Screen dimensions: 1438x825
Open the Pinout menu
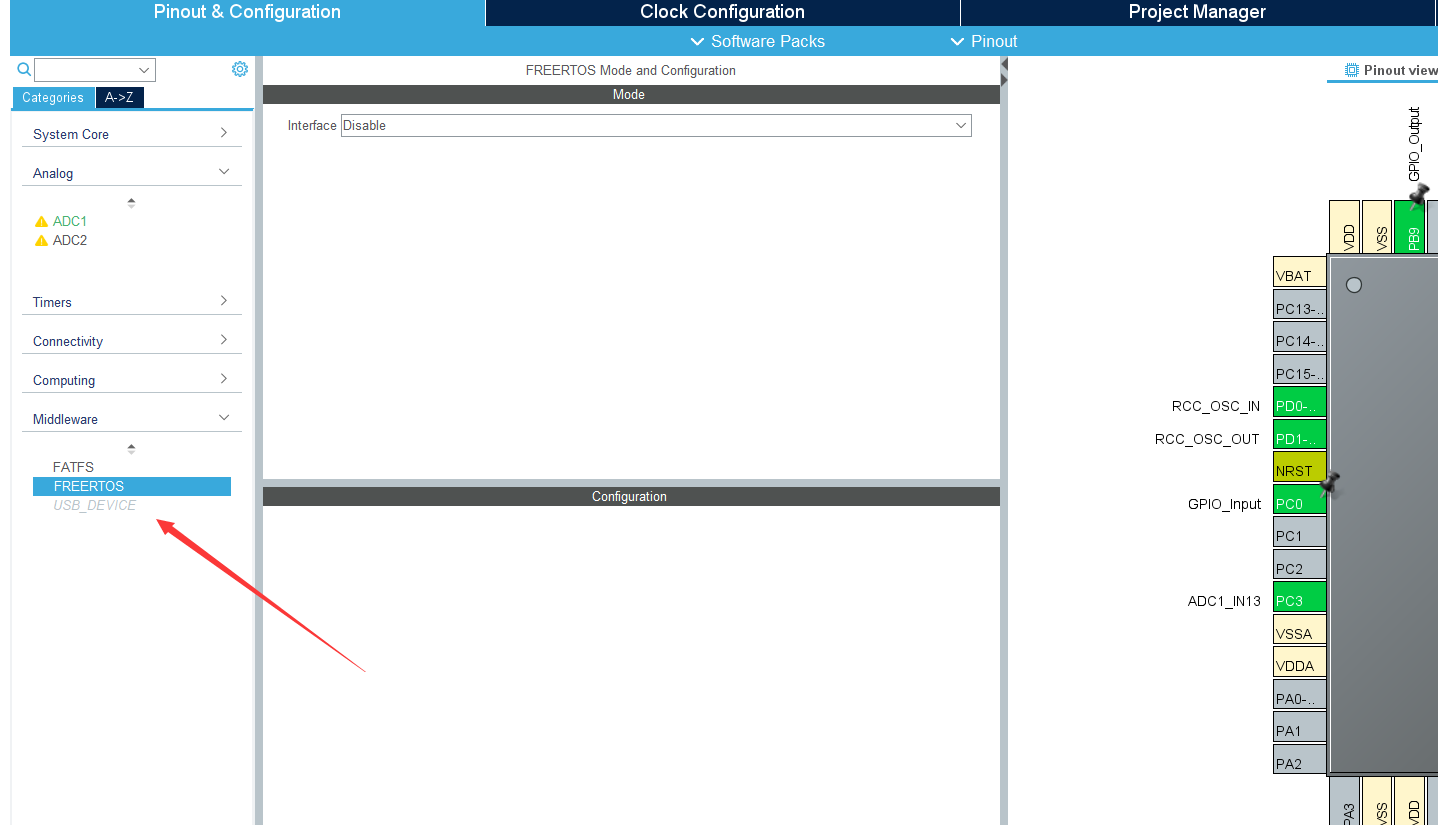coord(984,41)
